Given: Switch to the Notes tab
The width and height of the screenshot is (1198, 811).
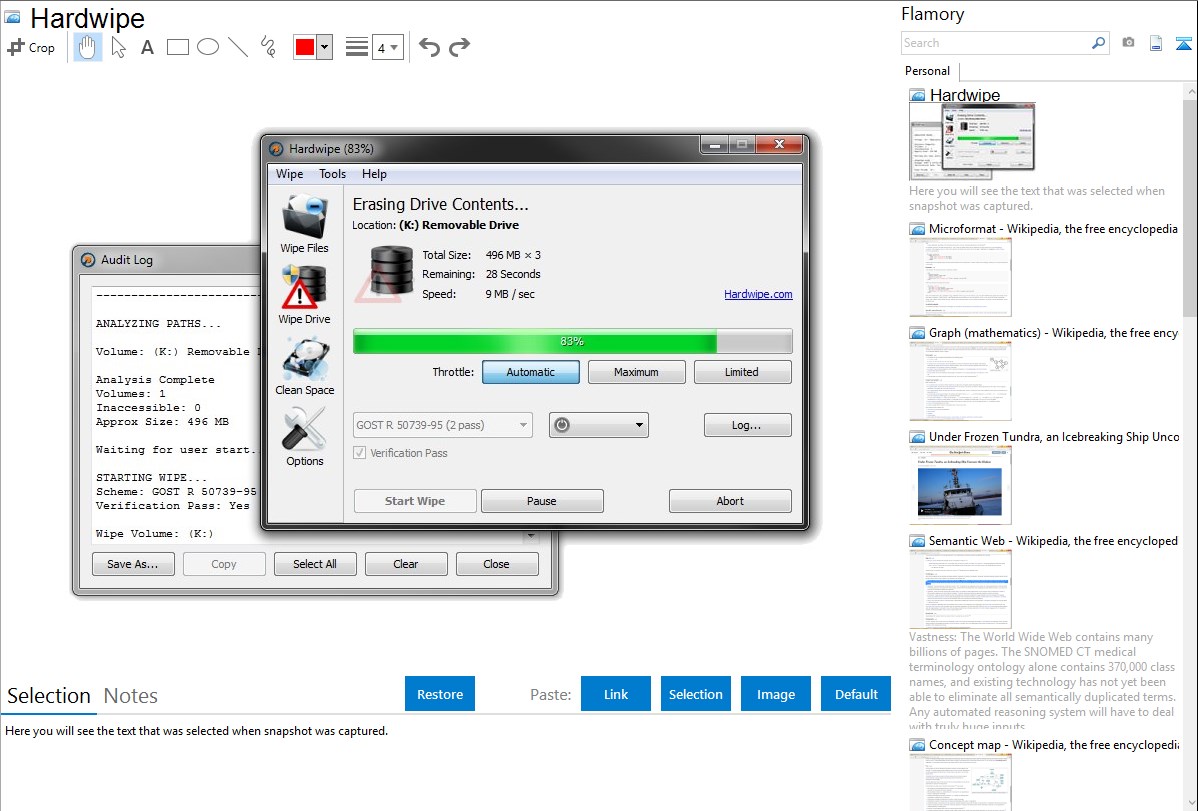Looking at the screenshot, I should tap(131, 696).
